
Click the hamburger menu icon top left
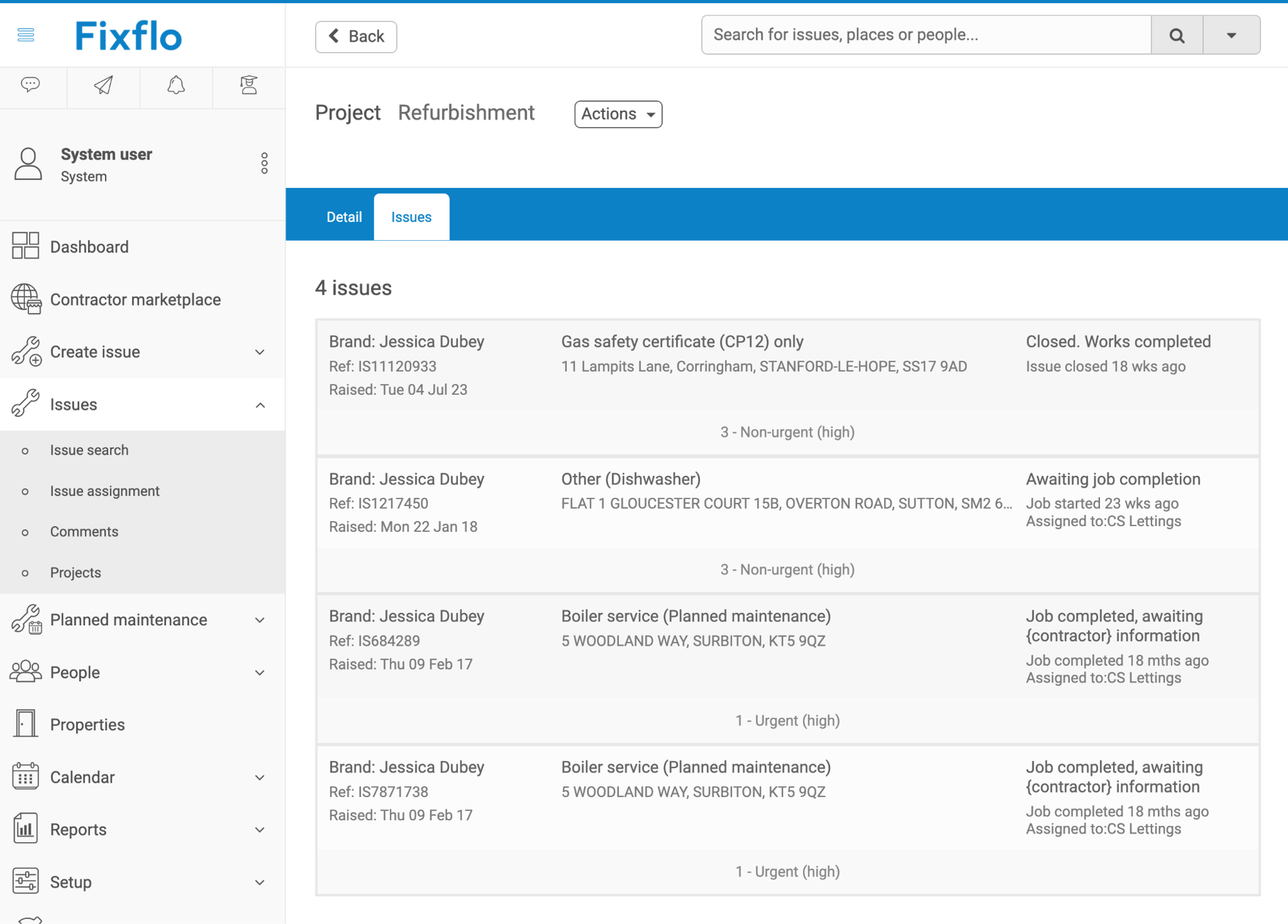point(25,35)
